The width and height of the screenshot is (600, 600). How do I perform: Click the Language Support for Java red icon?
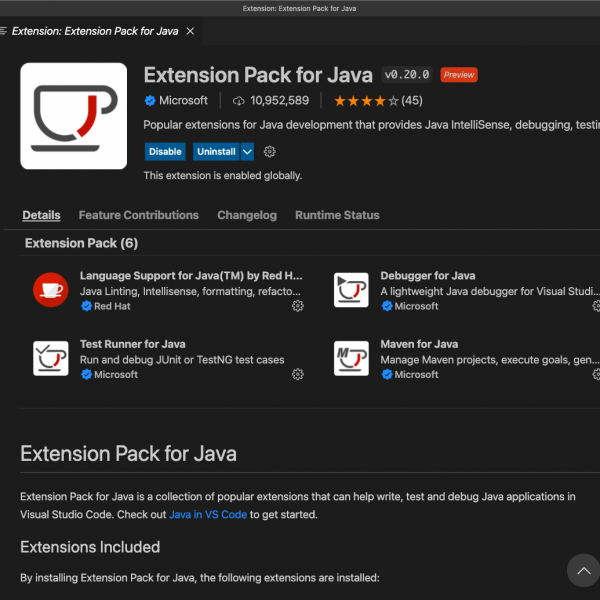click(50, 289)
